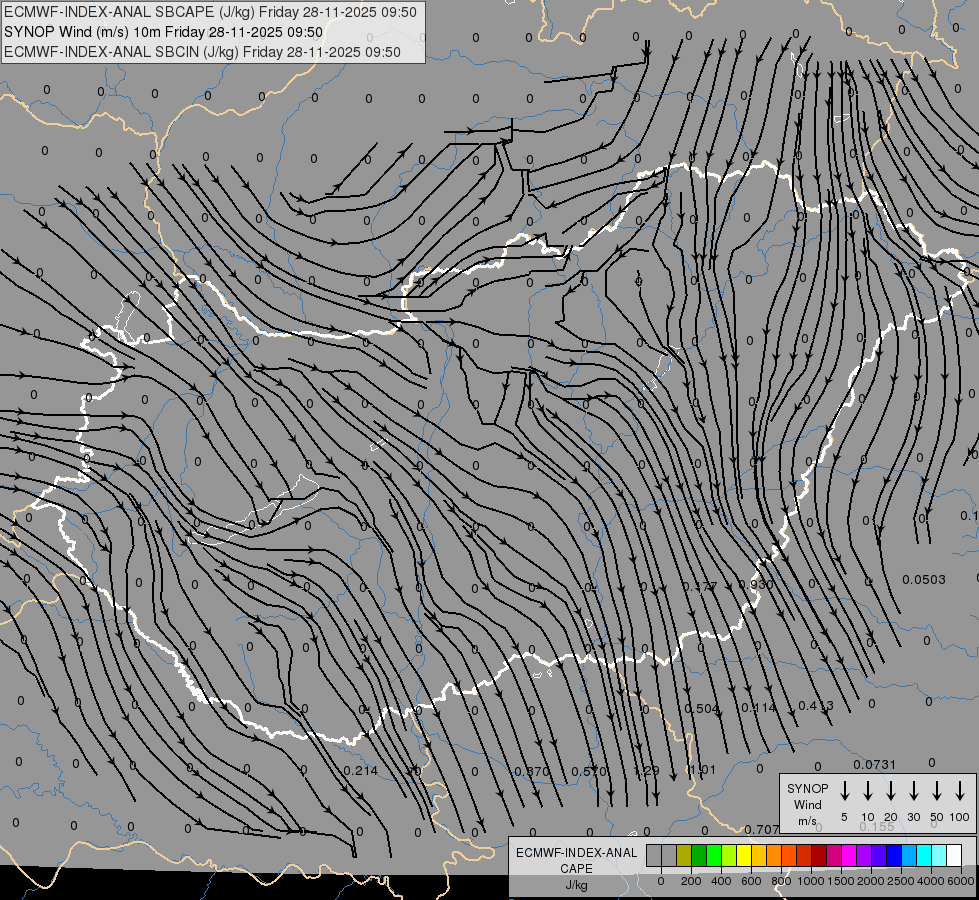979x900 pixels.
Task: Select the dark green CAPE swatch at 200
Action: pyautogui.click(x=699, y=856)
